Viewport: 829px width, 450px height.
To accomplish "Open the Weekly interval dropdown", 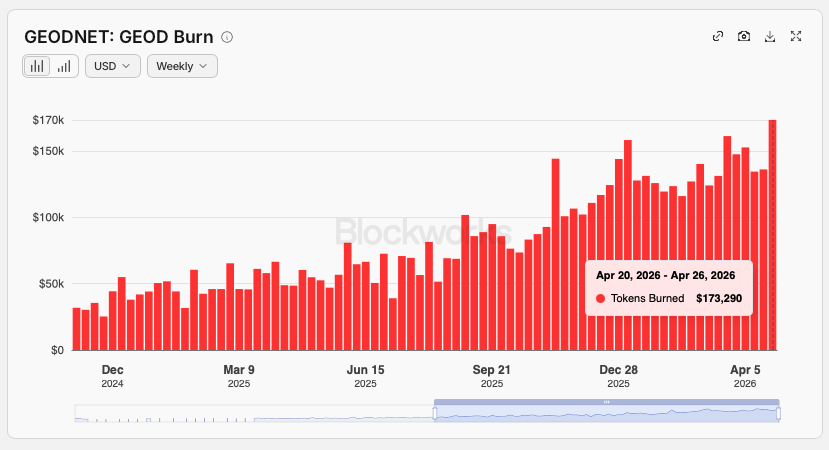I will pyautogui.click(x=182, y=66).
